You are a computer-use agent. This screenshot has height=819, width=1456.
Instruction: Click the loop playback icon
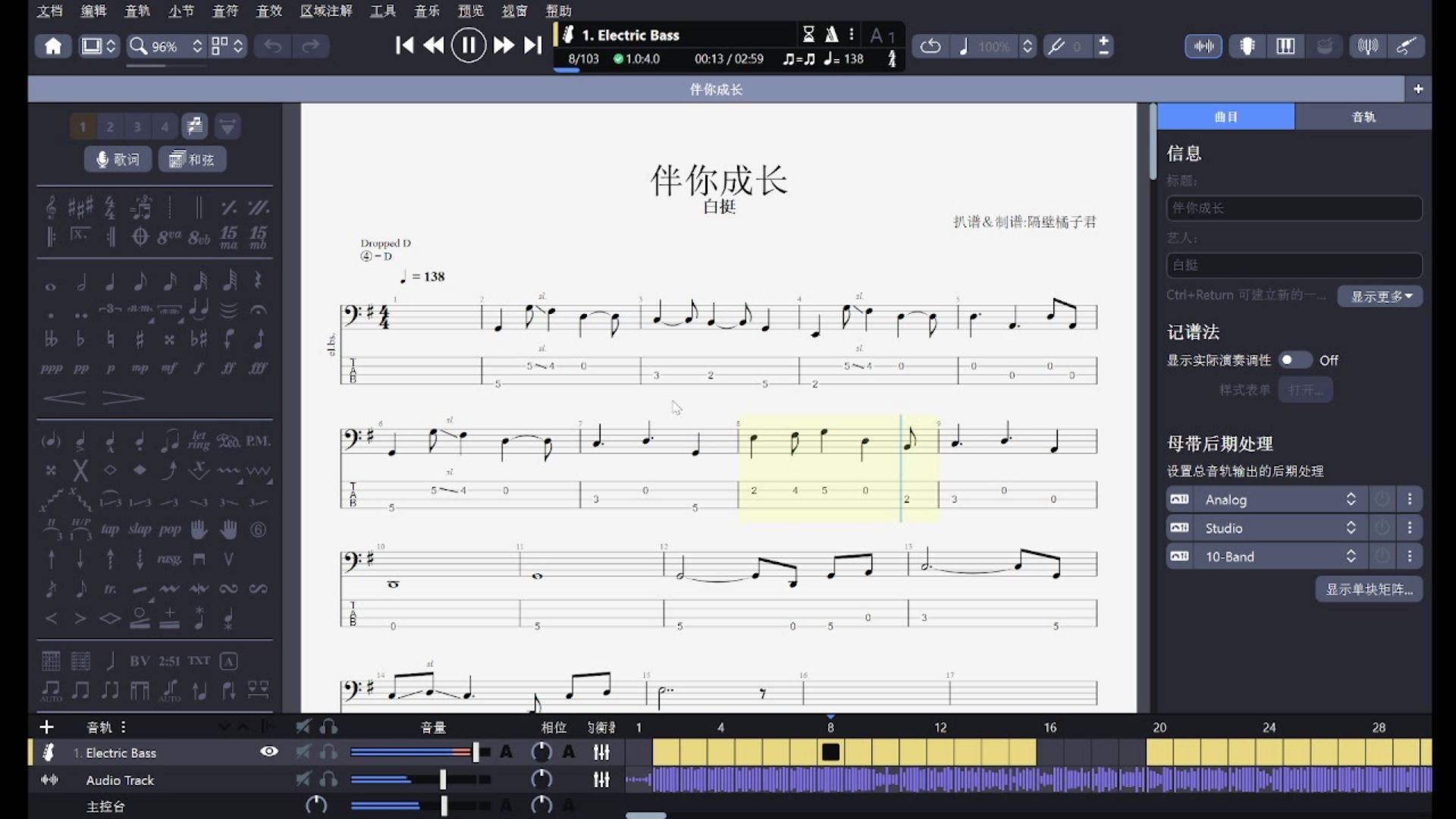click(x=930, y=46)
